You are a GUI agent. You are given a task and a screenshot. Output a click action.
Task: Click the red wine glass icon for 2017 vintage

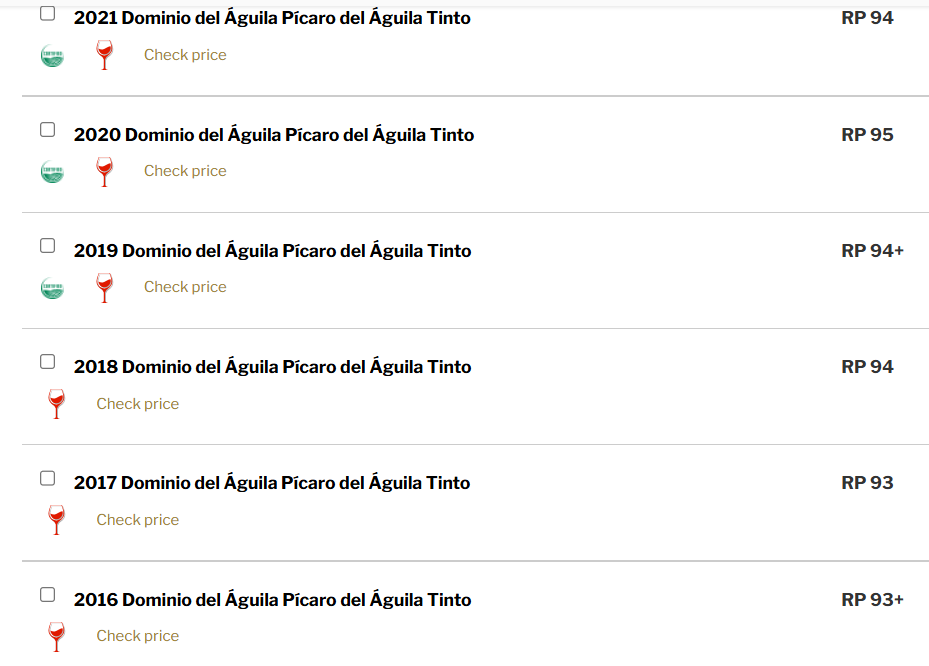[x=56, y=520]
